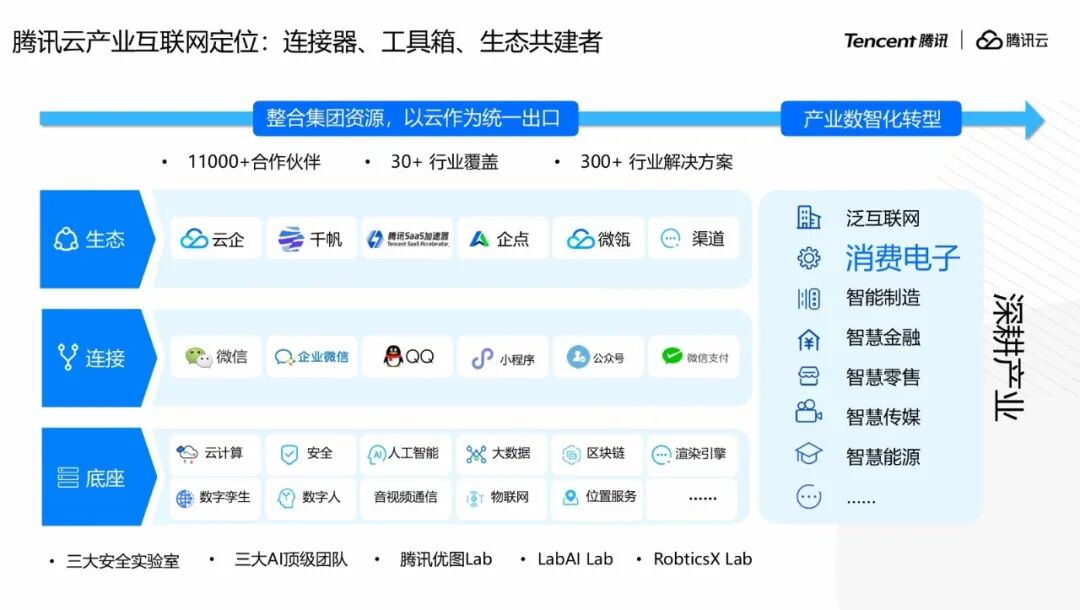Click the 大数据 network nodes icon
This screenshot has height=610, width=1080.
click(x=476, y=454)
